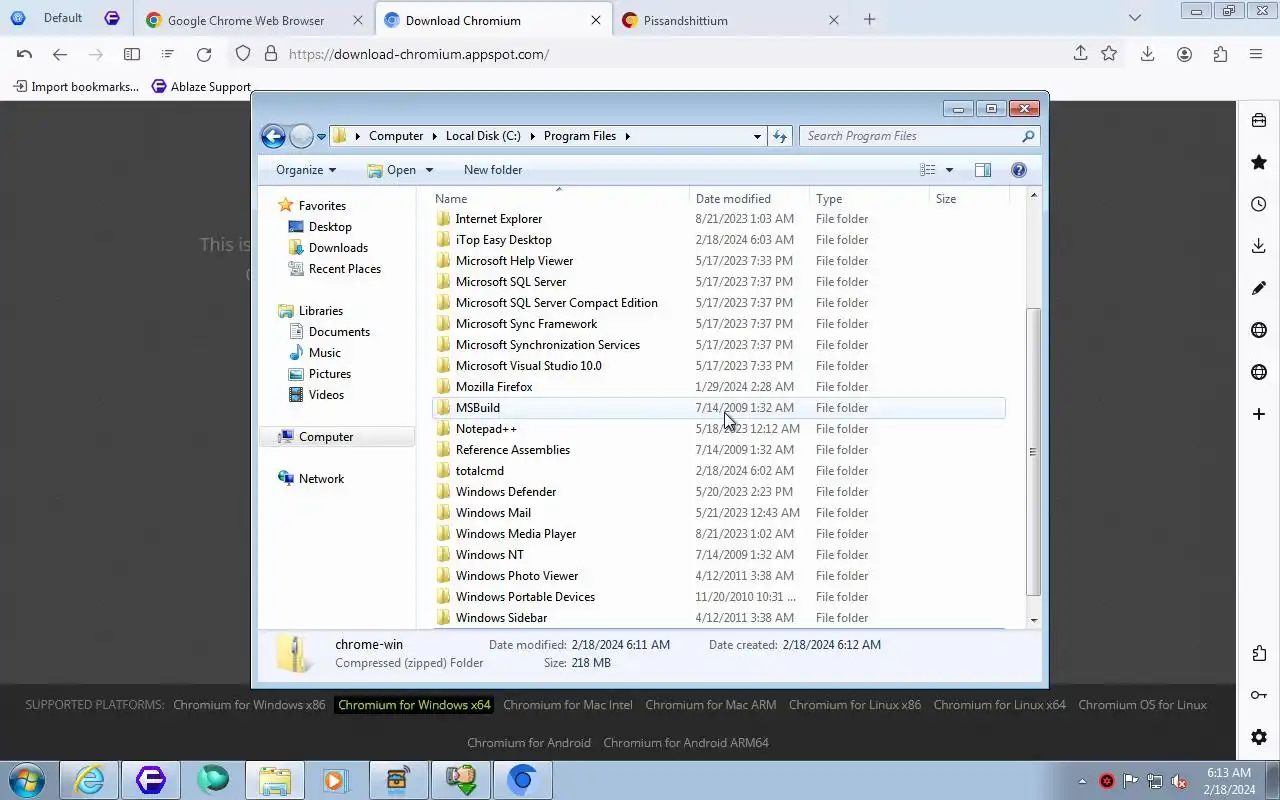Open Ablaze Support bookmark
1280x800 pixels.
tap(200, 87)
